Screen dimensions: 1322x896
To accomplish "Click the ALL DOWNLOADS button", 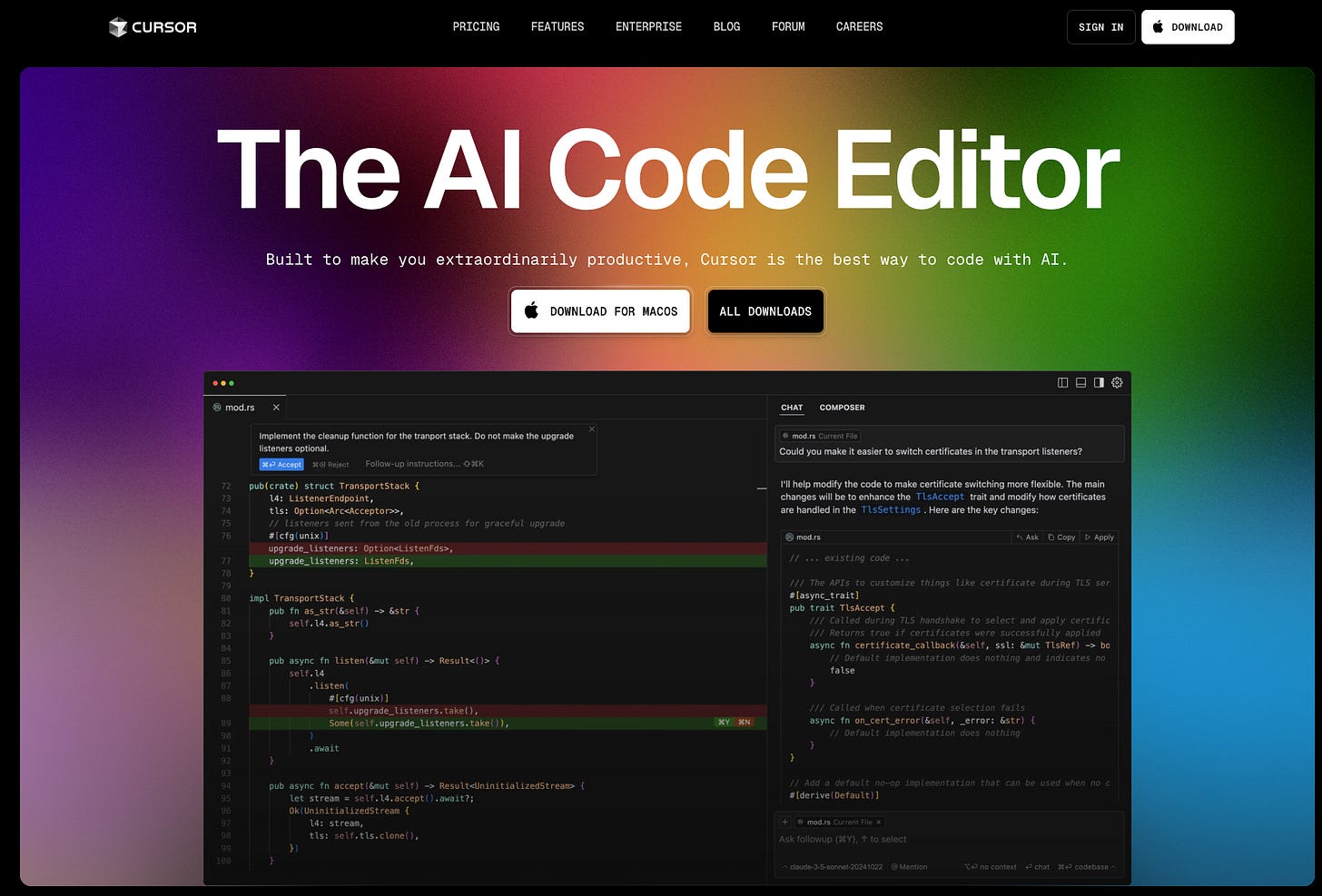I will (x=765, y=311).
